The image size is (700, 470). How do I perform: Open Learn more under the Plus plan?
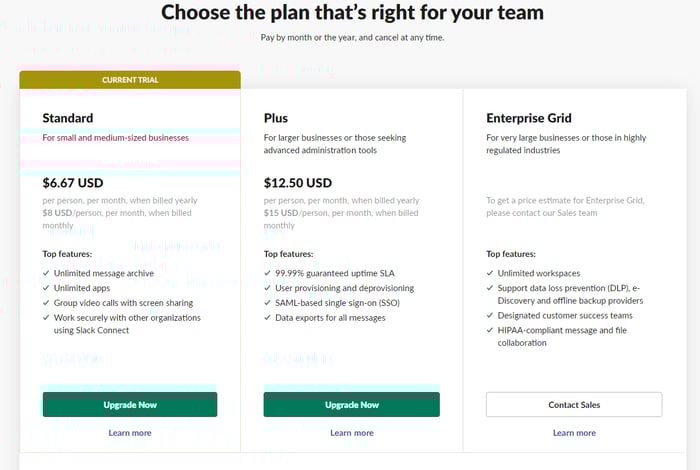pyautogui.click(x=351, y=433)
